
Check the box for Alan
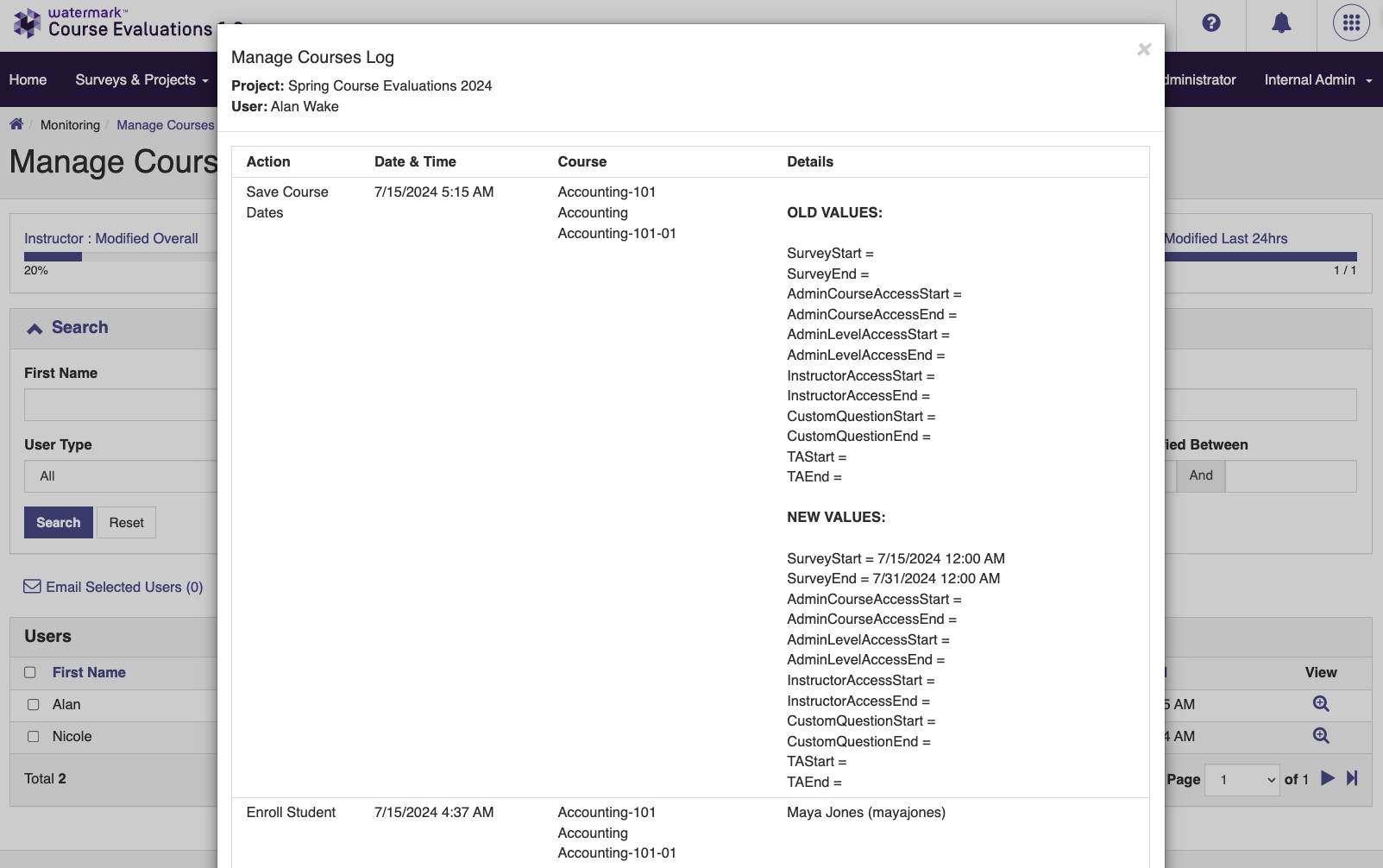tap(34, 704)
